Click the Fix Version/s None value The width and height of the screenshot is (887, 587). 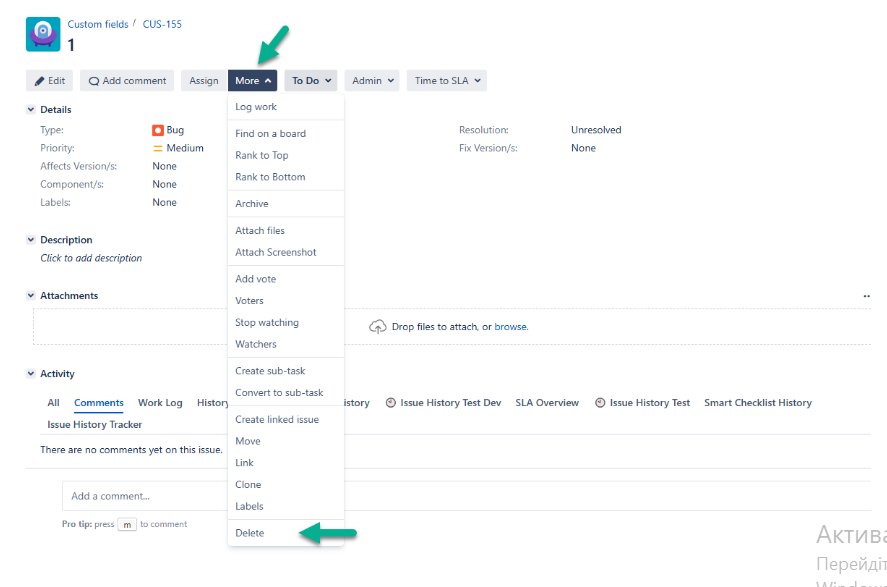coord(583,148)
